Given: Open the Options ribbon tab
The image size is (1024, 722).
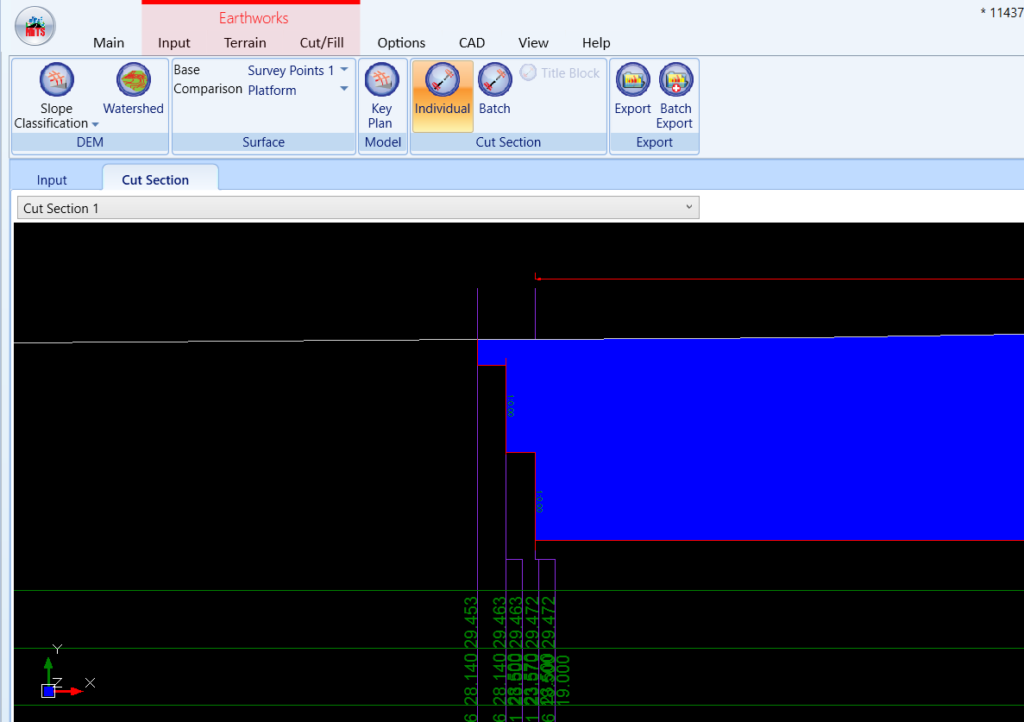Looking at the screenshot, I should point(401,42).
